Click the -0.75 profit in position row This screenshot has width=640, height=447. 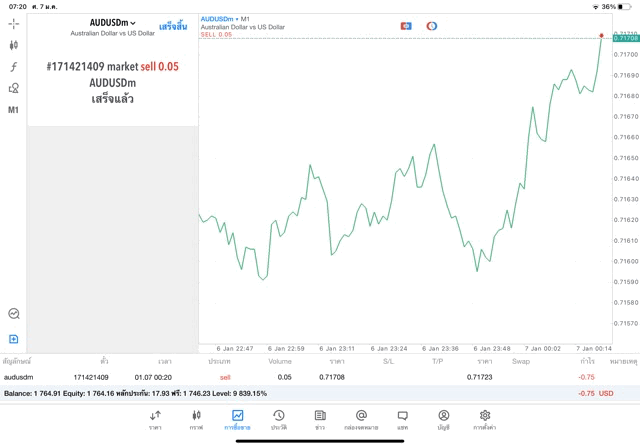587,377
